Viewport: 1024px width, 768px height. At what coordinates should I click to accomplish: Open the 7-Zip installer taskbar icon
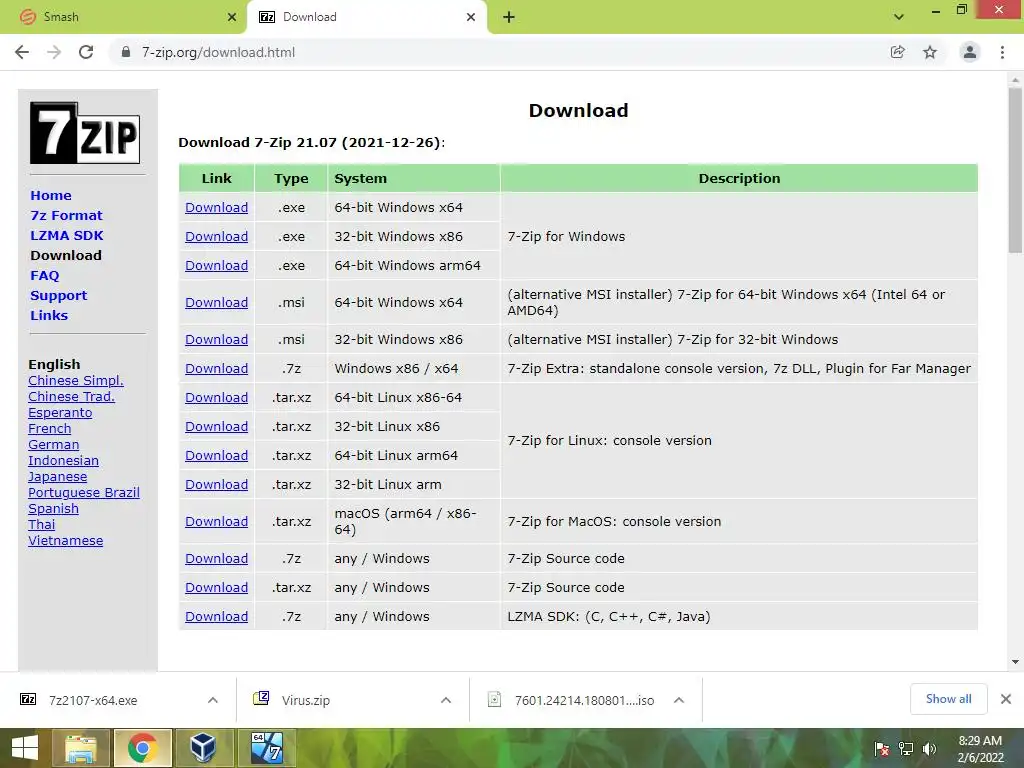point(267,748)
